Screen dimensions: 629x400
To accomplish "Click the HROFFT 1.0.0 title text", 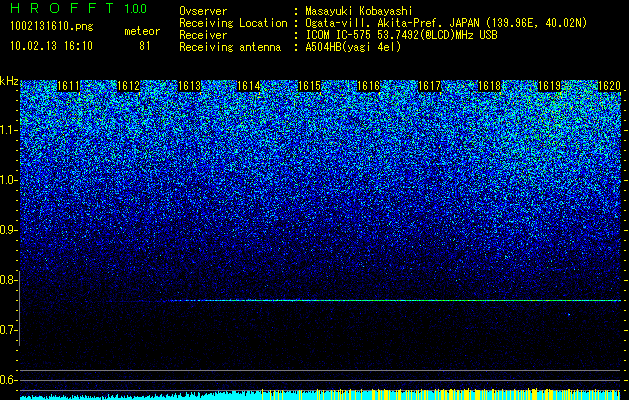I will click(79, 8).
